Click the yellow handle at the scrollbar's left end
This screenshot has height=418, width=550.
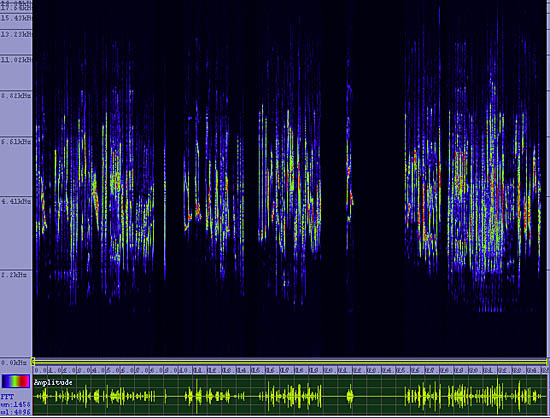[33, 362]
